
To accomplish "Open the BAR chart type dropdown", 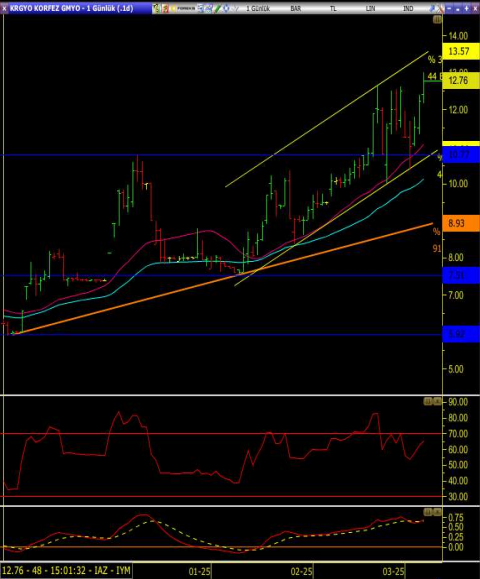I will click(295, 8).
